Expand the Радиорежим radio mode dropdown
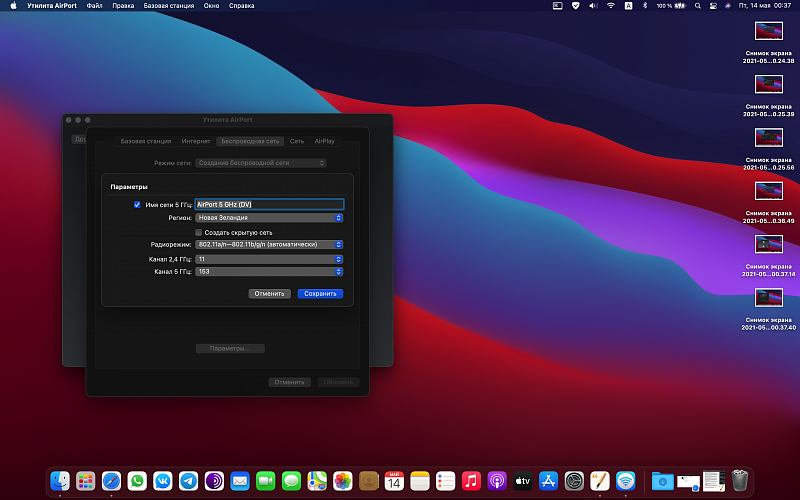This screenshot has height=500, width=800. click(x=270, y=244)
